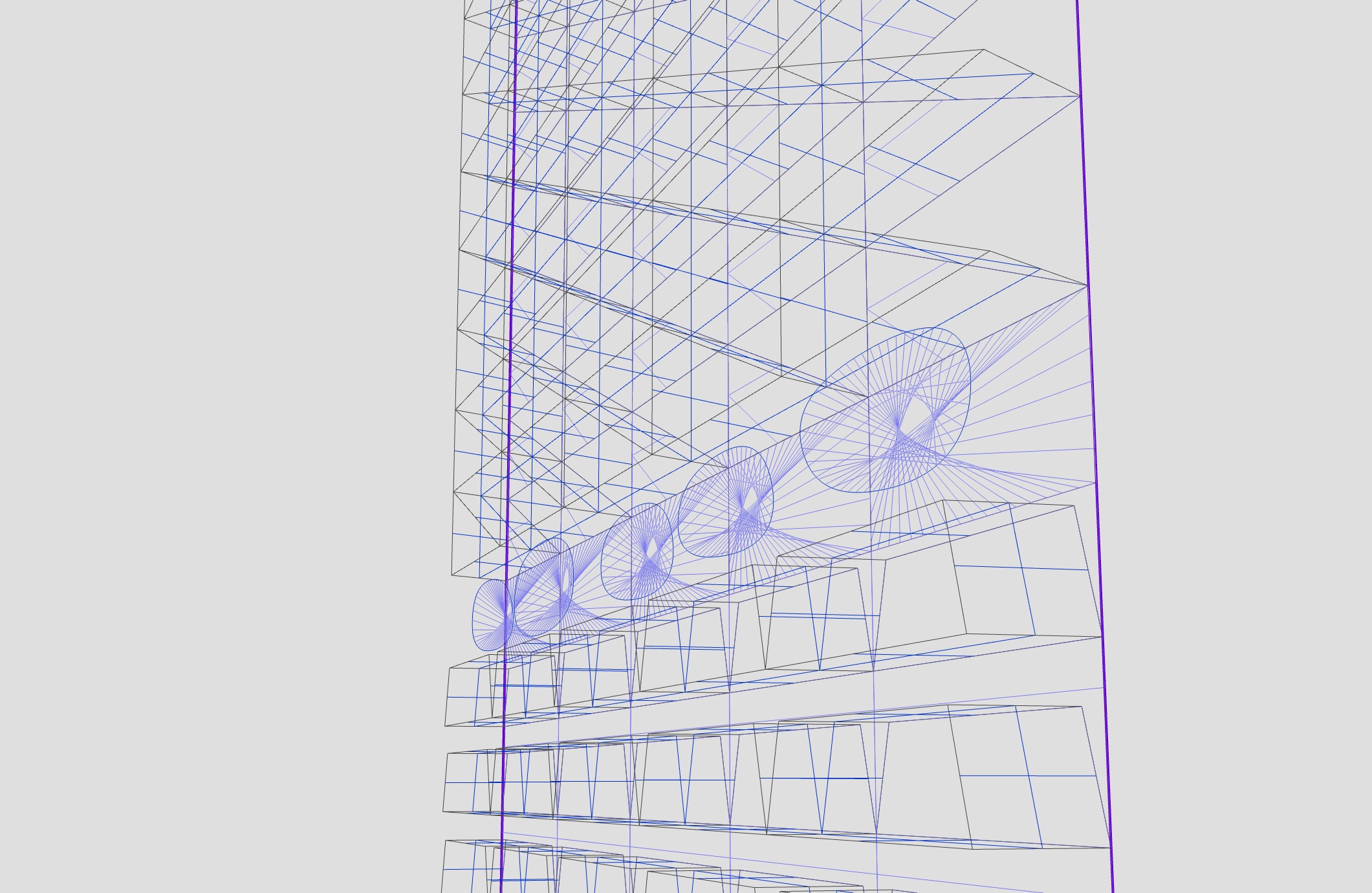This screenshot has height=893, width=1372.
Task: Click the dense grid mesh at the top of the model
Action: 647,129
